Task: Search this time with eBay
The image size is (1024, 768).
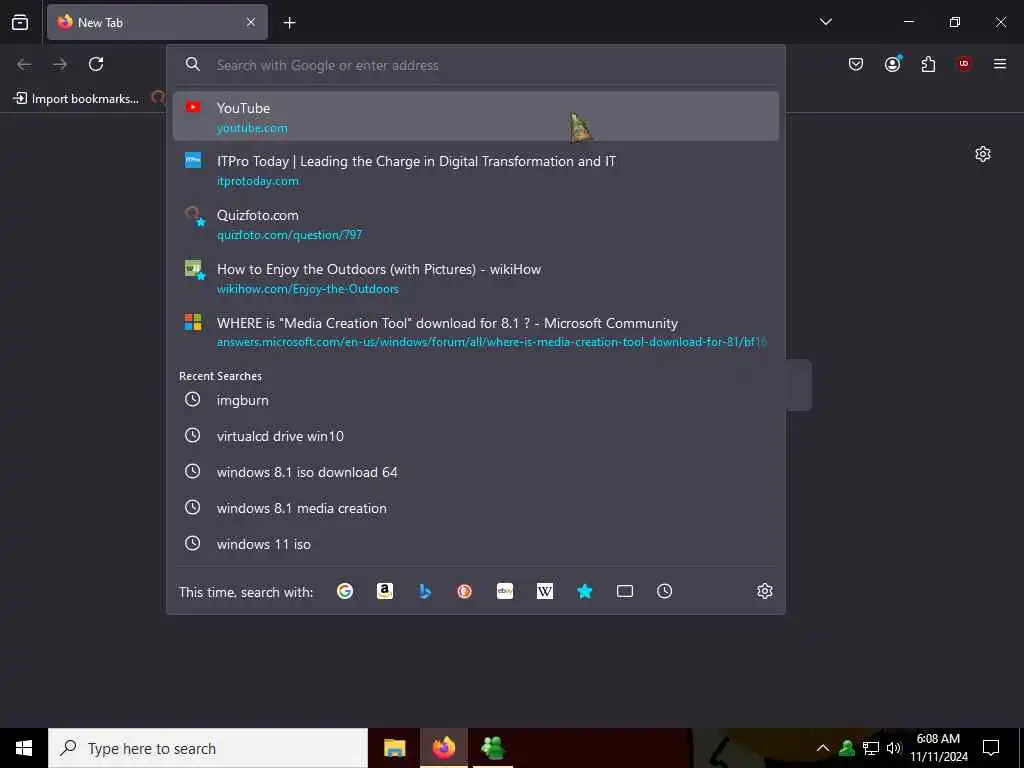Action: point(505,591)
